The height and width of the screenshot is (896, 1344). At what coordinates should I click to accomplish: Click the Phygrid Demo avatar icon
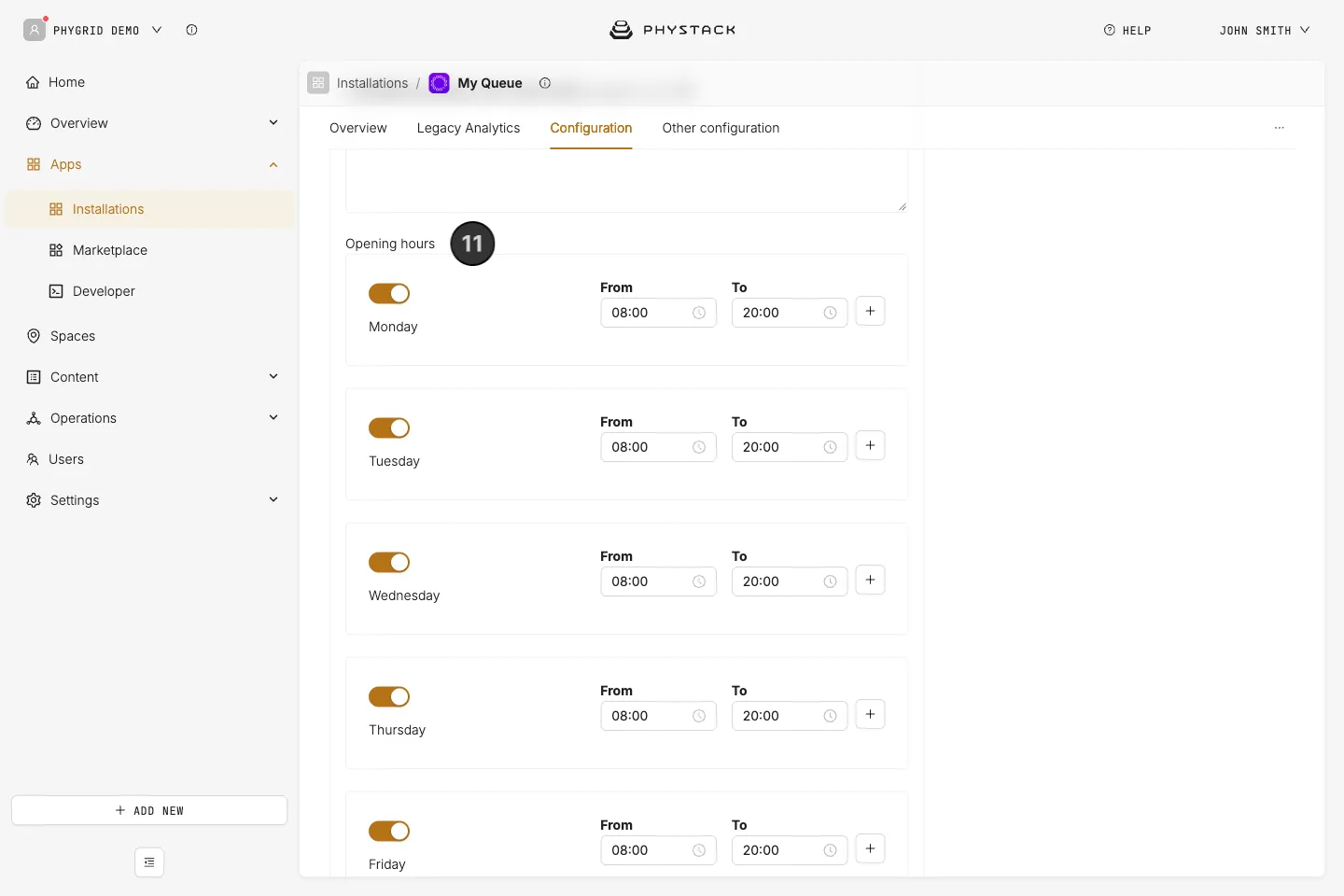point(35,30)
